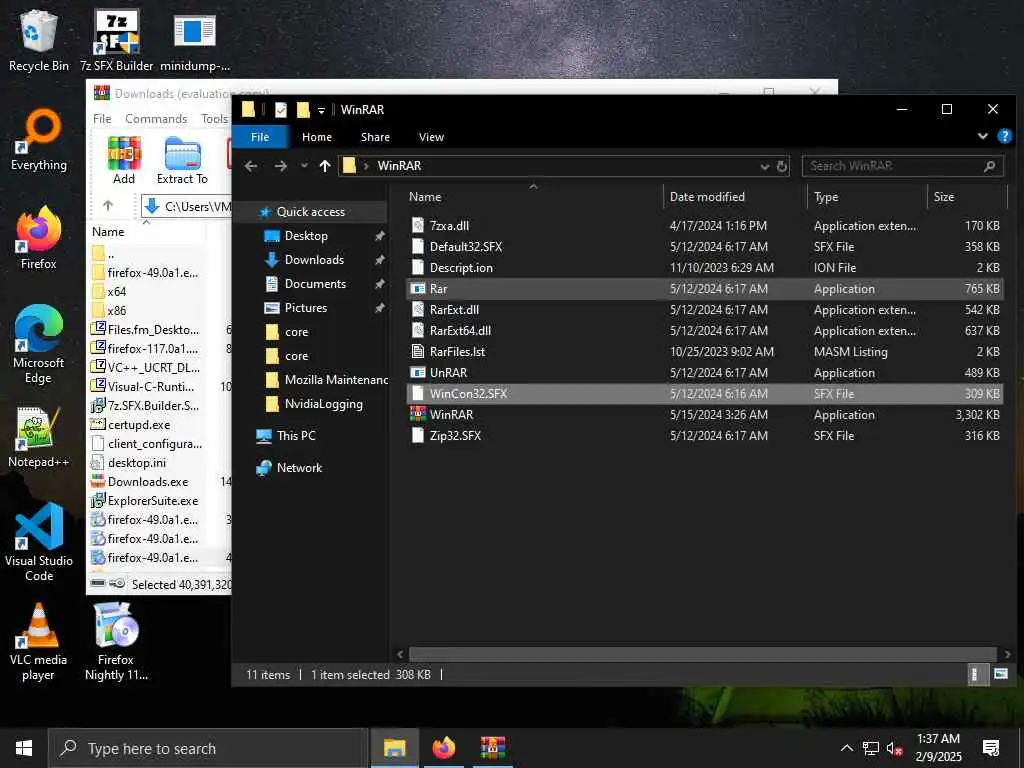
Task: Expand recent locations dropdown arrow
Action: (304, 166)
